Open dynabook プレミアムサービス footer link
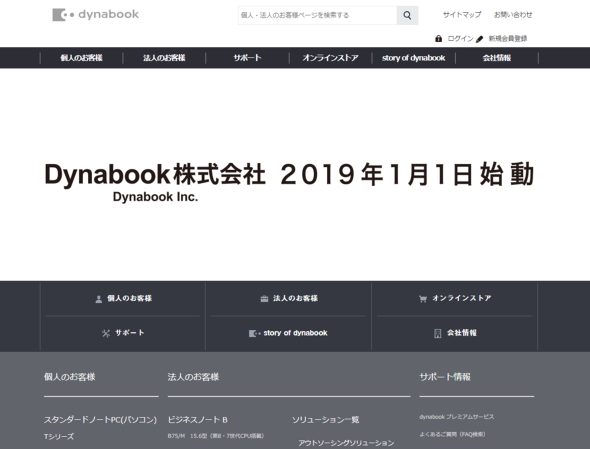This screenshot has width=590, height=449. pyautogui.click(x=457, y=417)
